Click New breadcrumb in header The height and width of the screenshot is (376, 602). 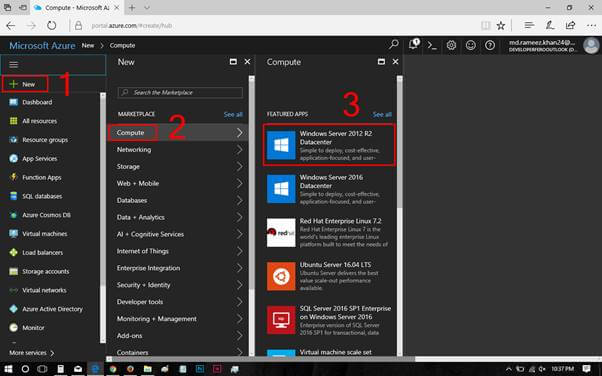click(x=88, y=45)
